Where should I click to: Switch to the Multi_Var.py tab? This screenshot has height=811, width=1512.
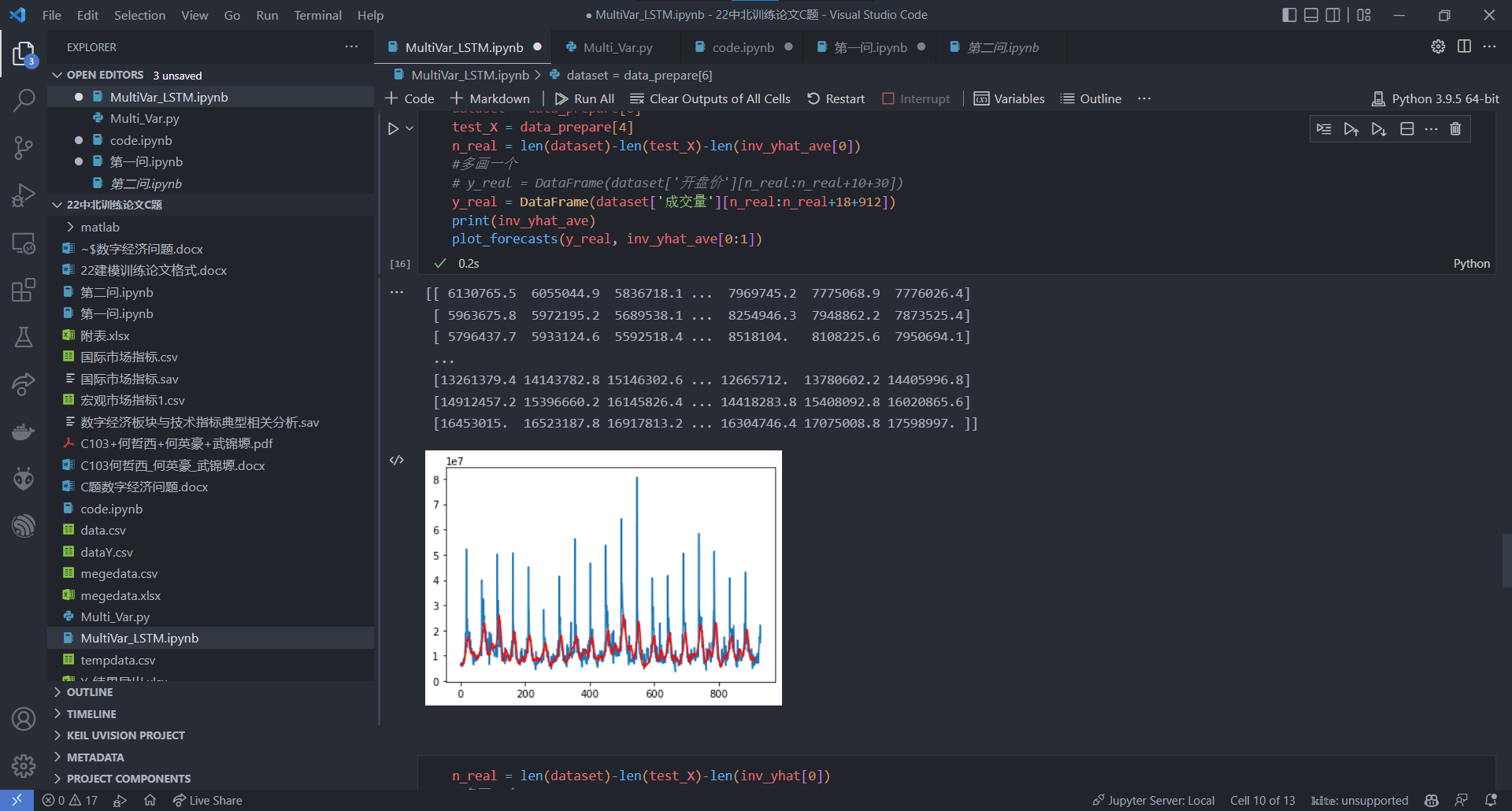point(617,47)
